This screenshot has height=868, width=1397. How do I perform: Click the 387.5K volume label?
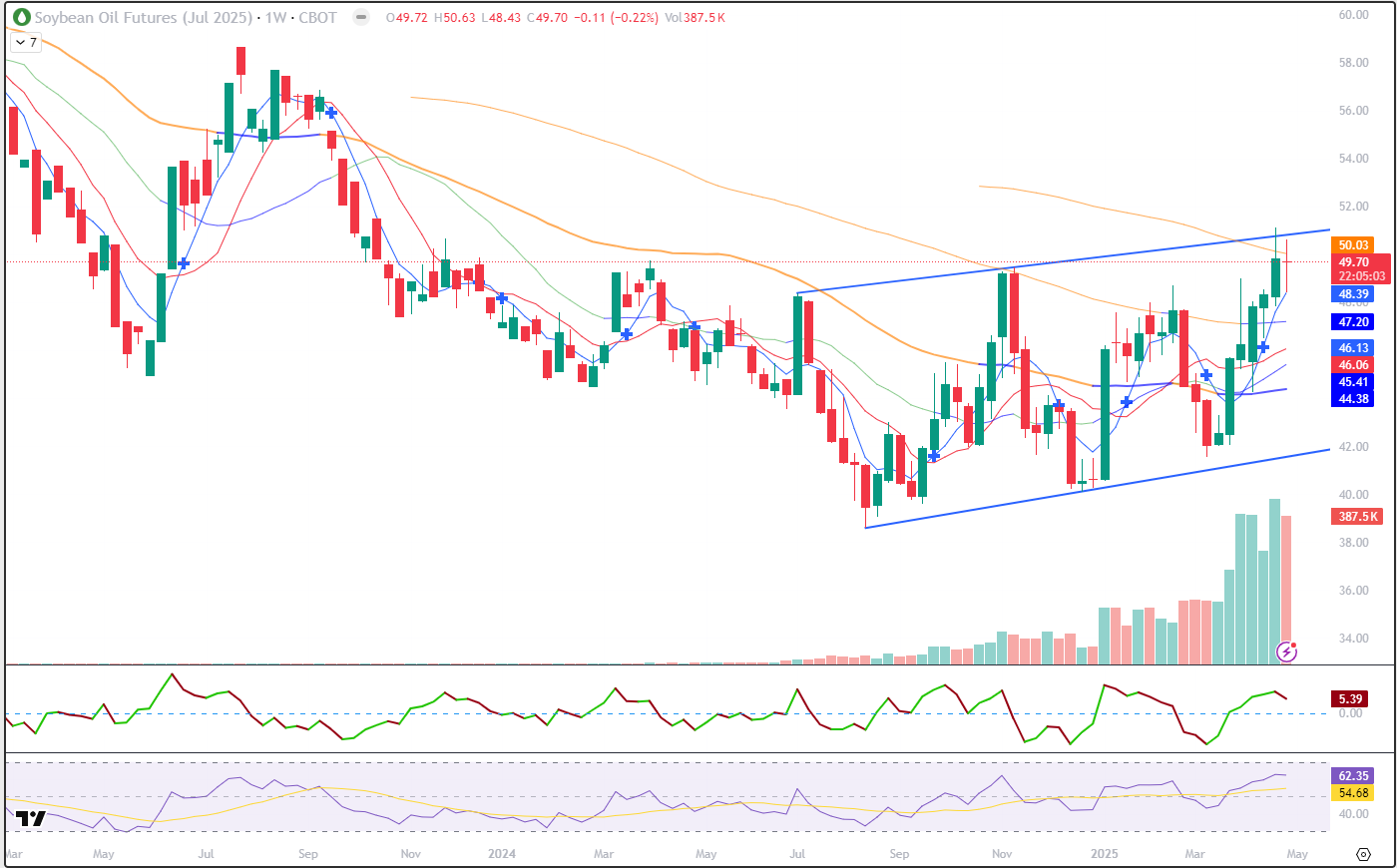[x=1357, y=517]
